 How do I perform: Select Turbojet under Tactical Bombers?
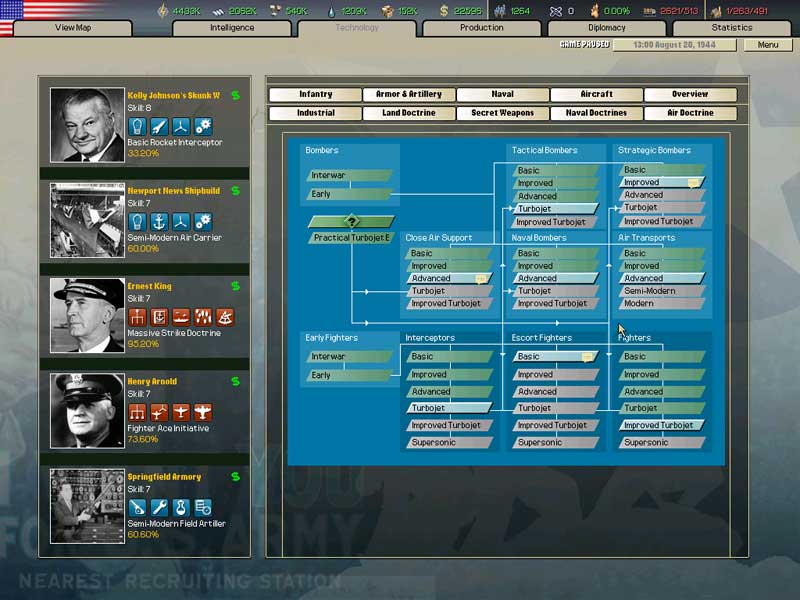pos(555,209)
